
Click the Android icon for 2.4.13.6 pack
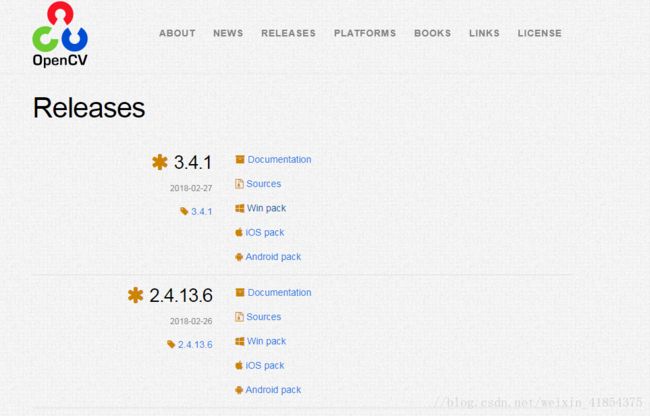[239, 390]
